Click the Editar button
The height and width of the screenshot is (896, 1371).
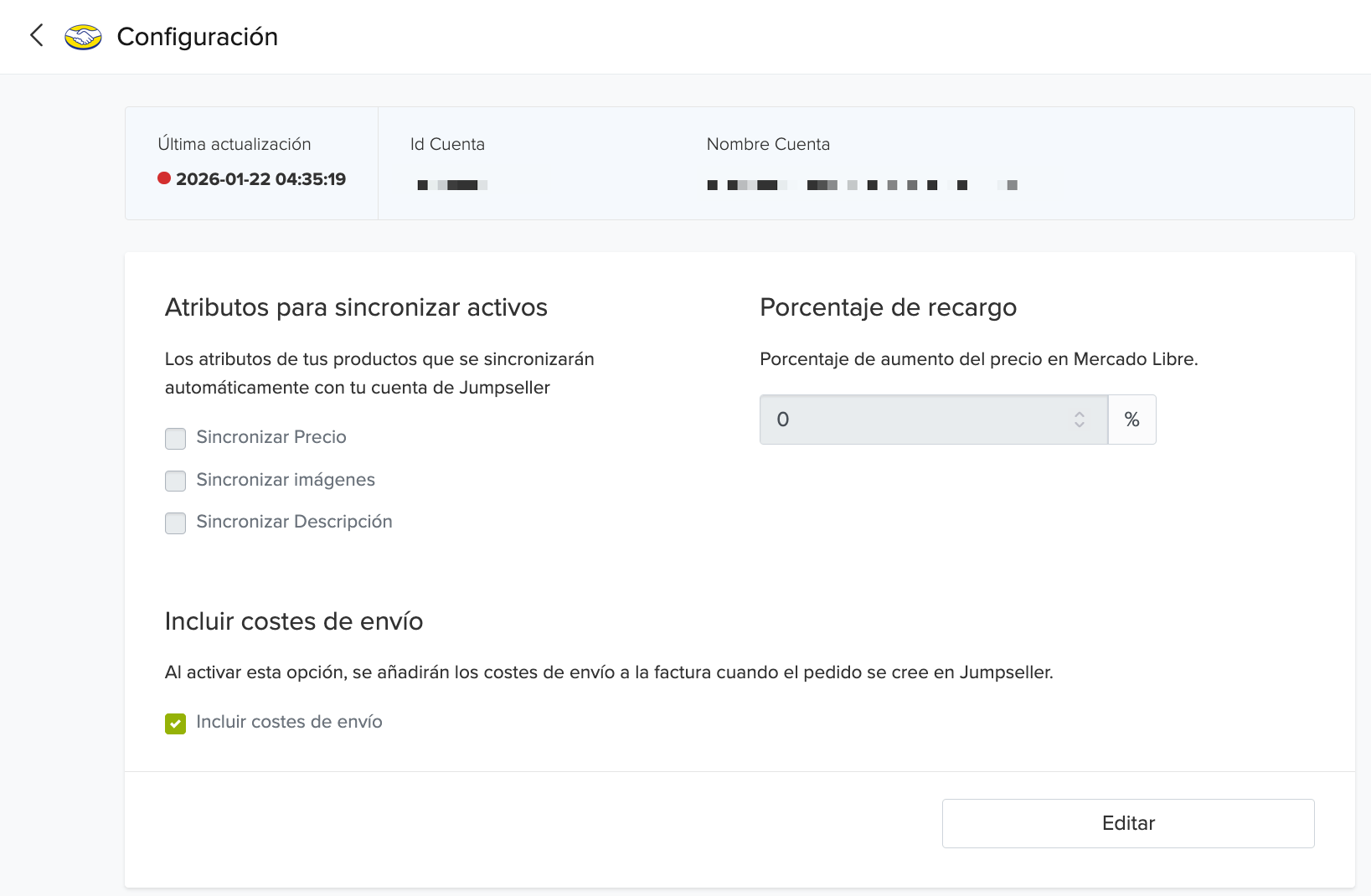tap(1128, 823)
